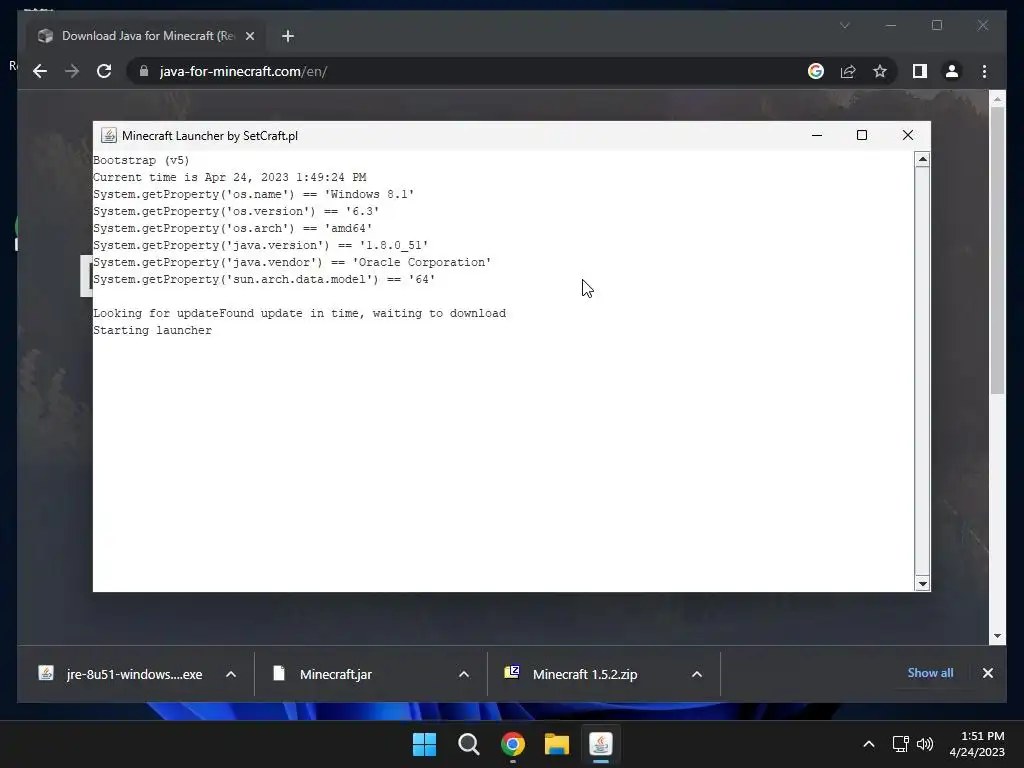The image size is (1024, 768).
Task: Click the browser page scrollbar thumb
Action: (997, 250)
